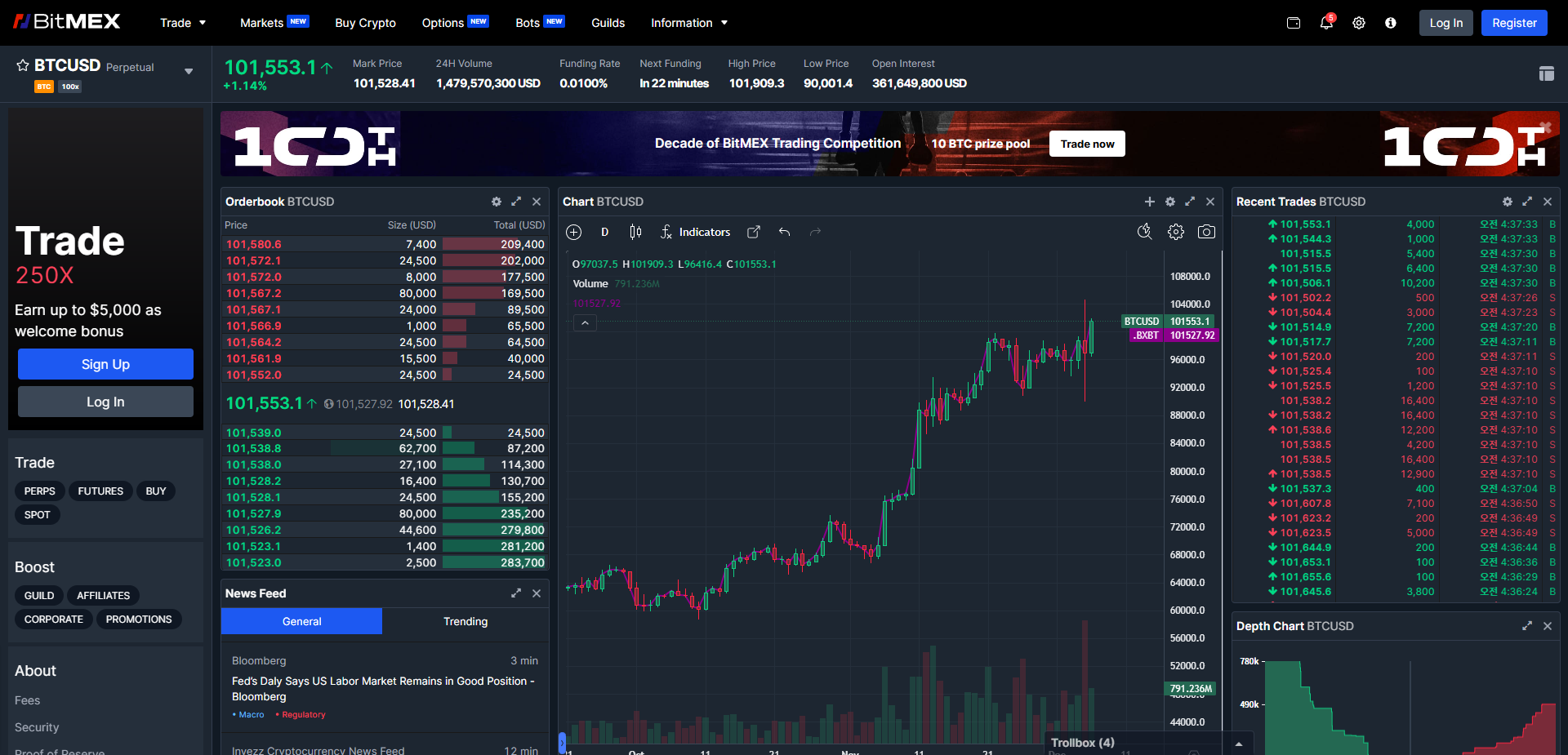
Task: Click Macro news tag
Action: click(x=249, y=715)
